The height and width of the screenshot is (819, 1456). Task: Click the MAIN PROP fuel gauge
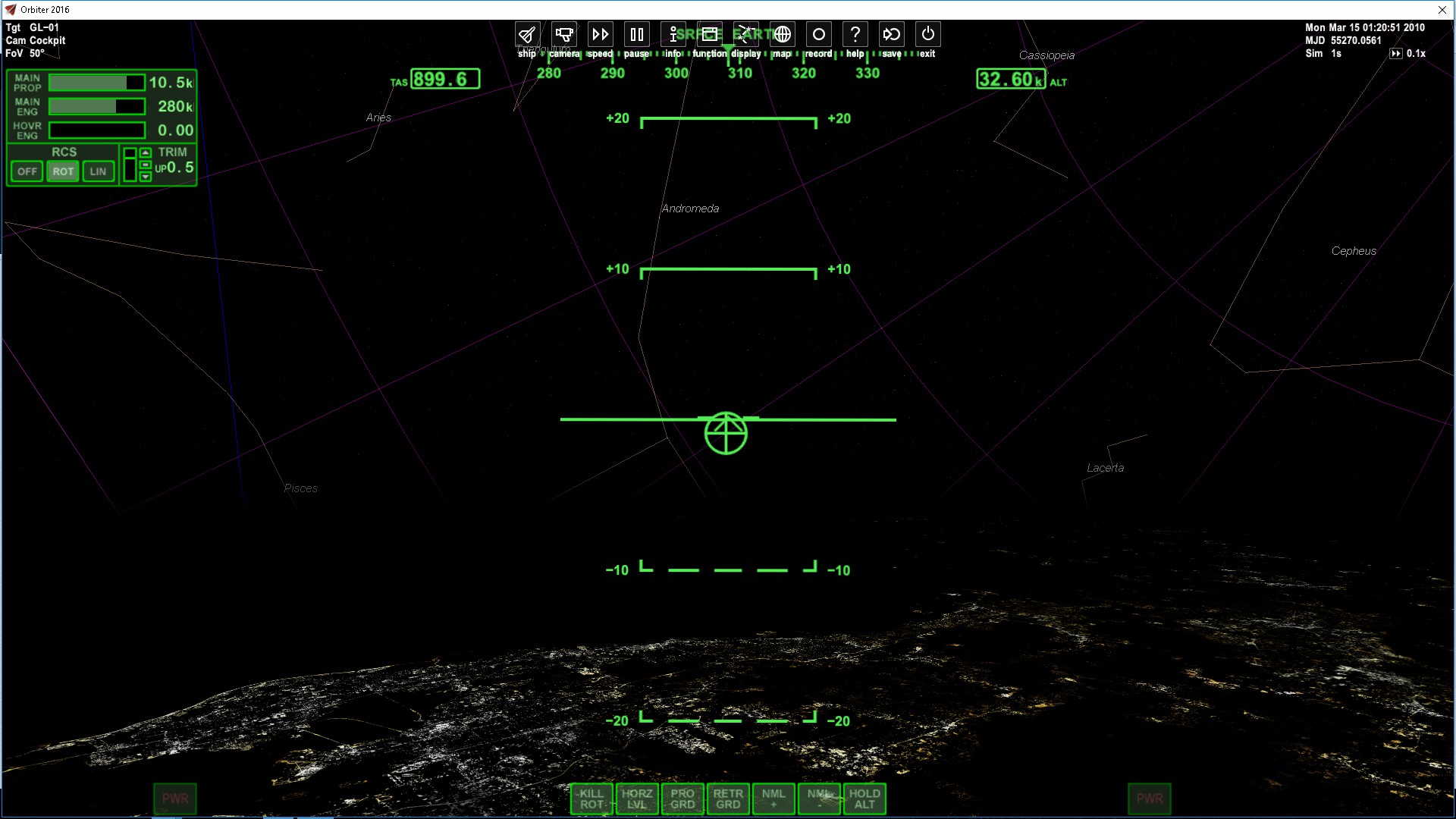click(x=97, y=83)
